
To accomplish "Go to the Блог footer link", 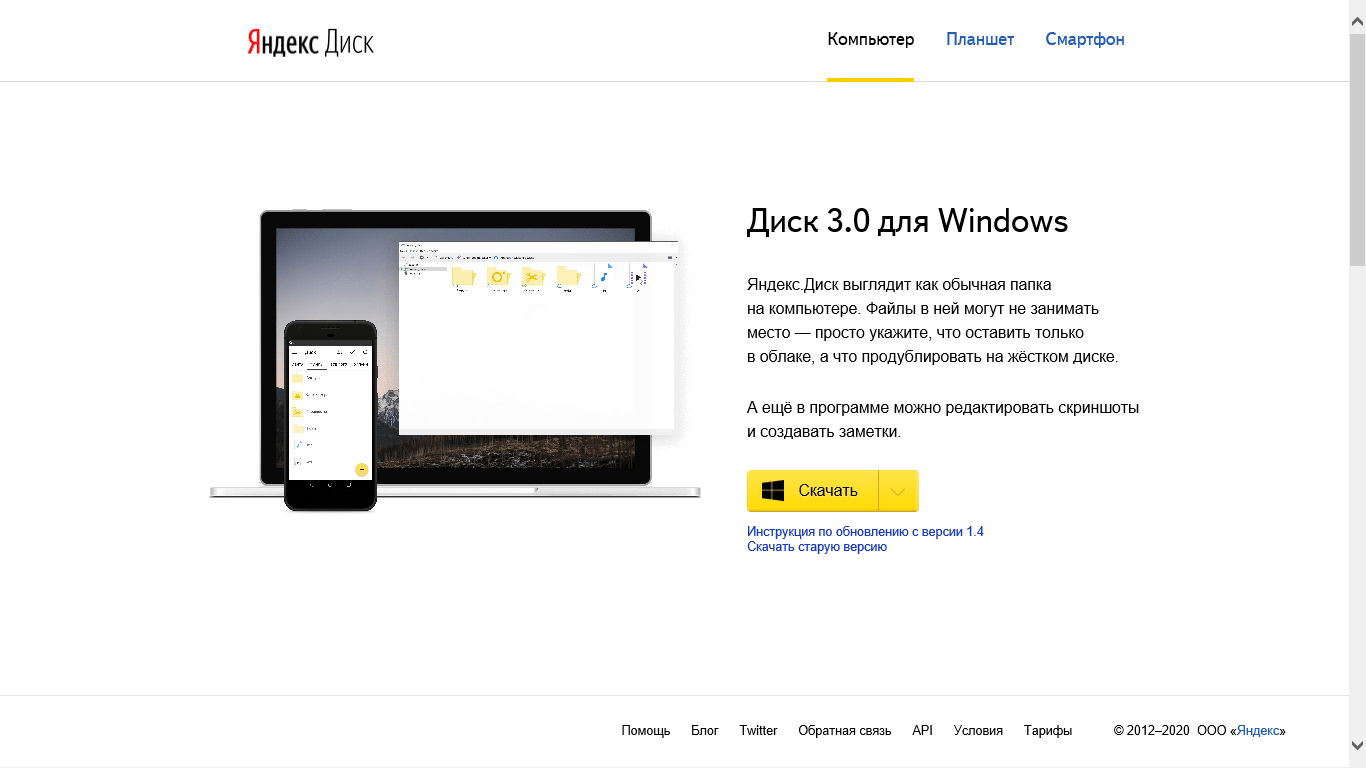I will point(705,731).
